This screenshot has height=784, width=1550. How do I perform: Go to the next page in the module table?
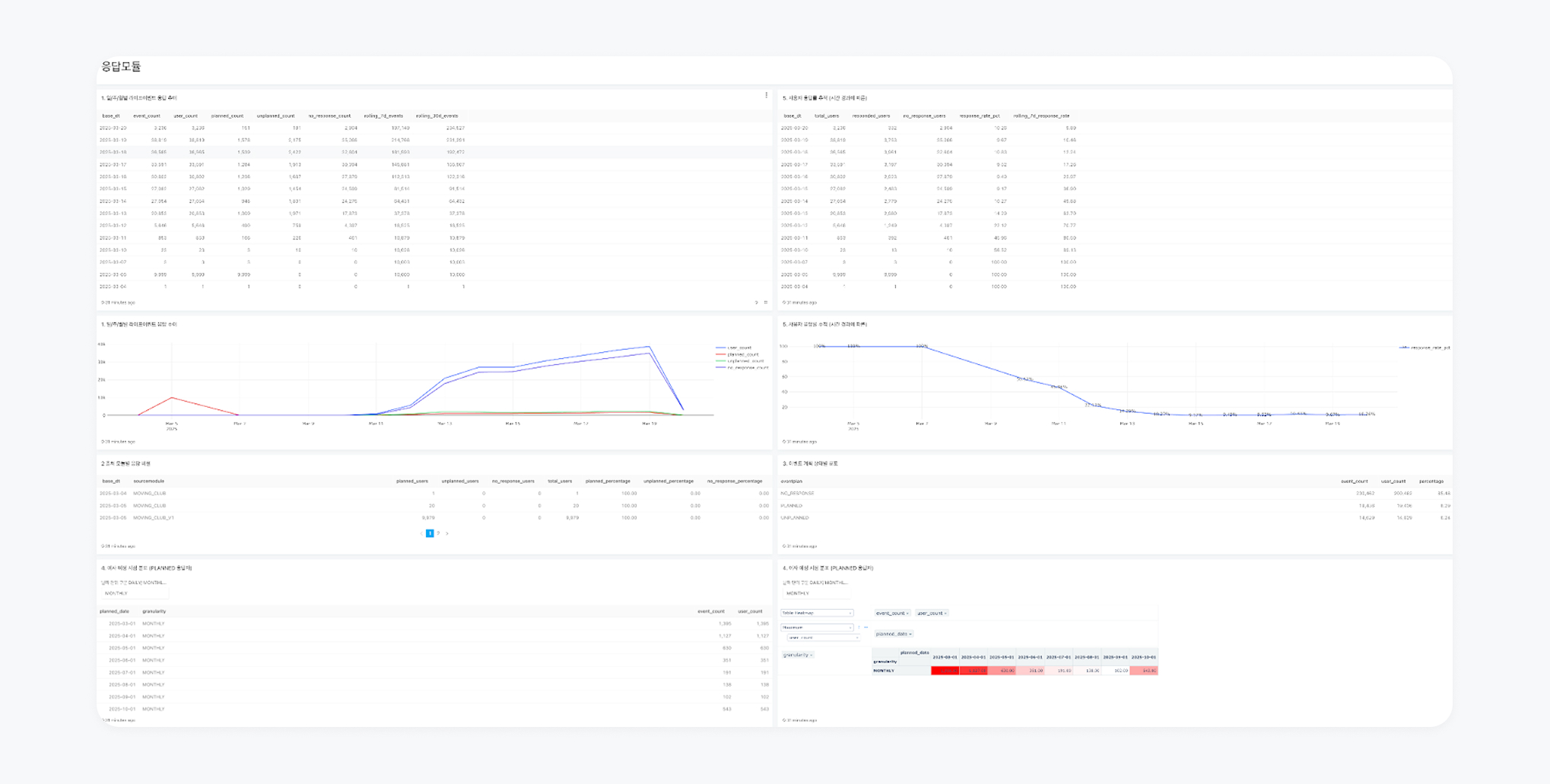click(447, 533)
